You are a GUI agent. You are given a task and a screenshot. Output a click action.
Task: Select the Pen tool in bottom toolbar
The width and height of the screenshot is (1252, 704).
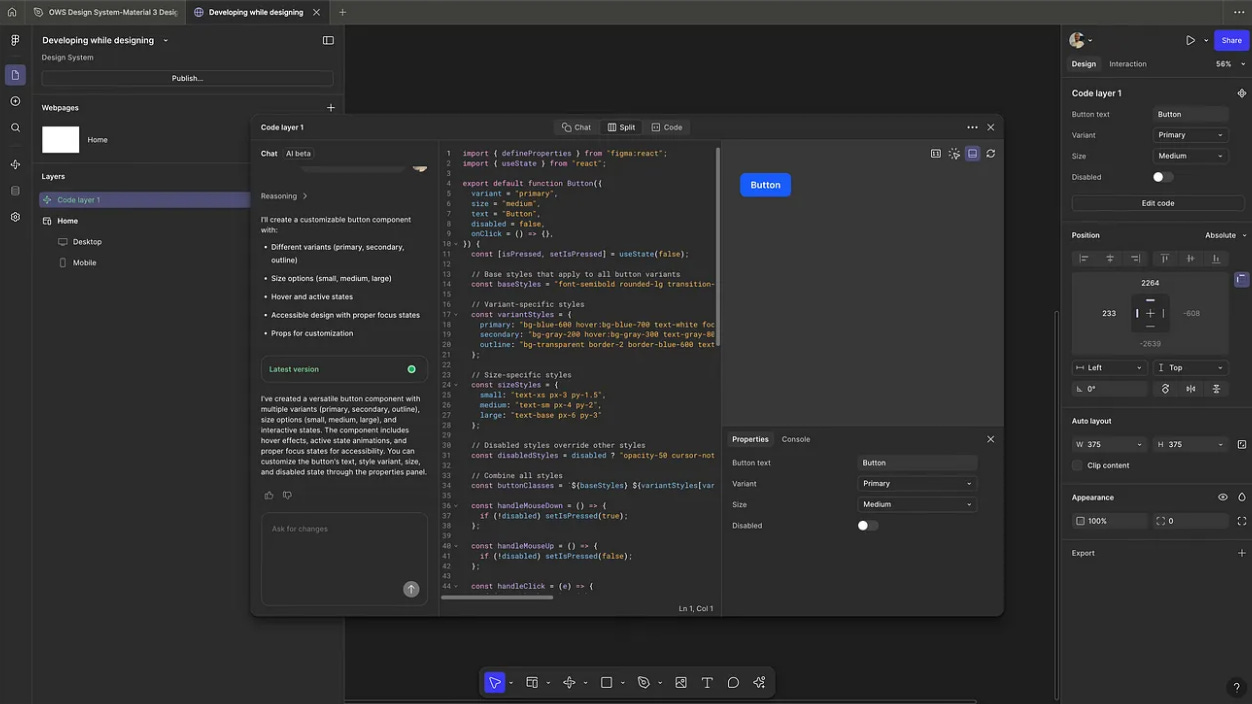point(644,683)
